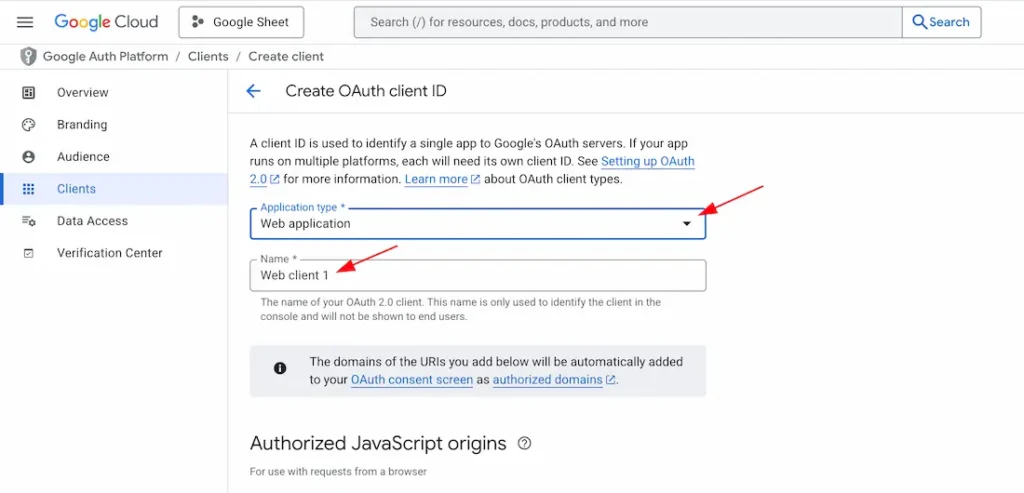
Task: Follow the Learn more link
Action: [x=436, y=179]
